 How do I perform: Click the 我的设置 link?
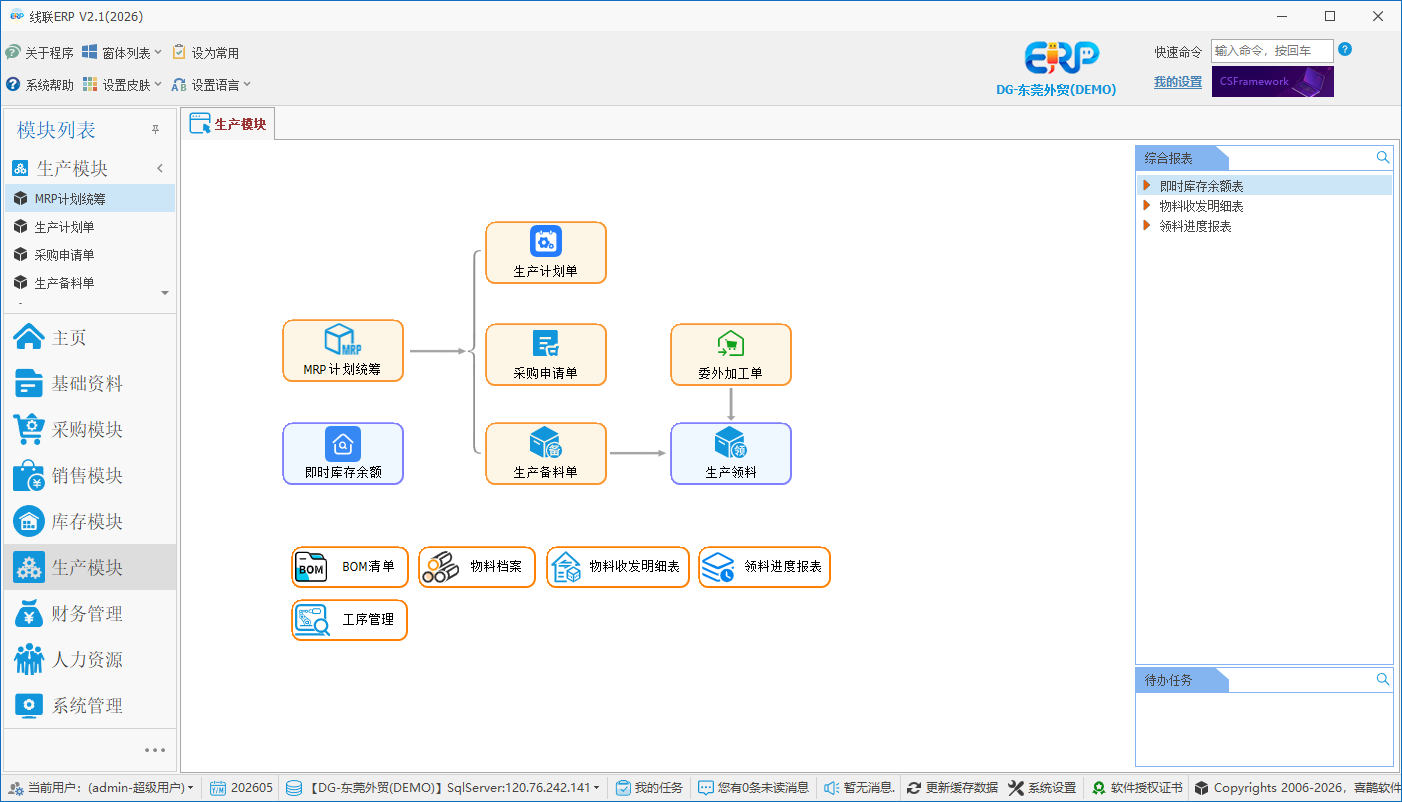(x=1178, y=82)
